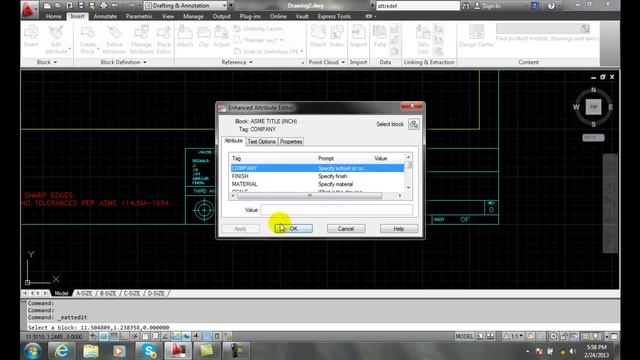Viewport: 640px width, 360px height.
Task: Click the Apply button in the dialog
Action: click(x=240, y=229)
